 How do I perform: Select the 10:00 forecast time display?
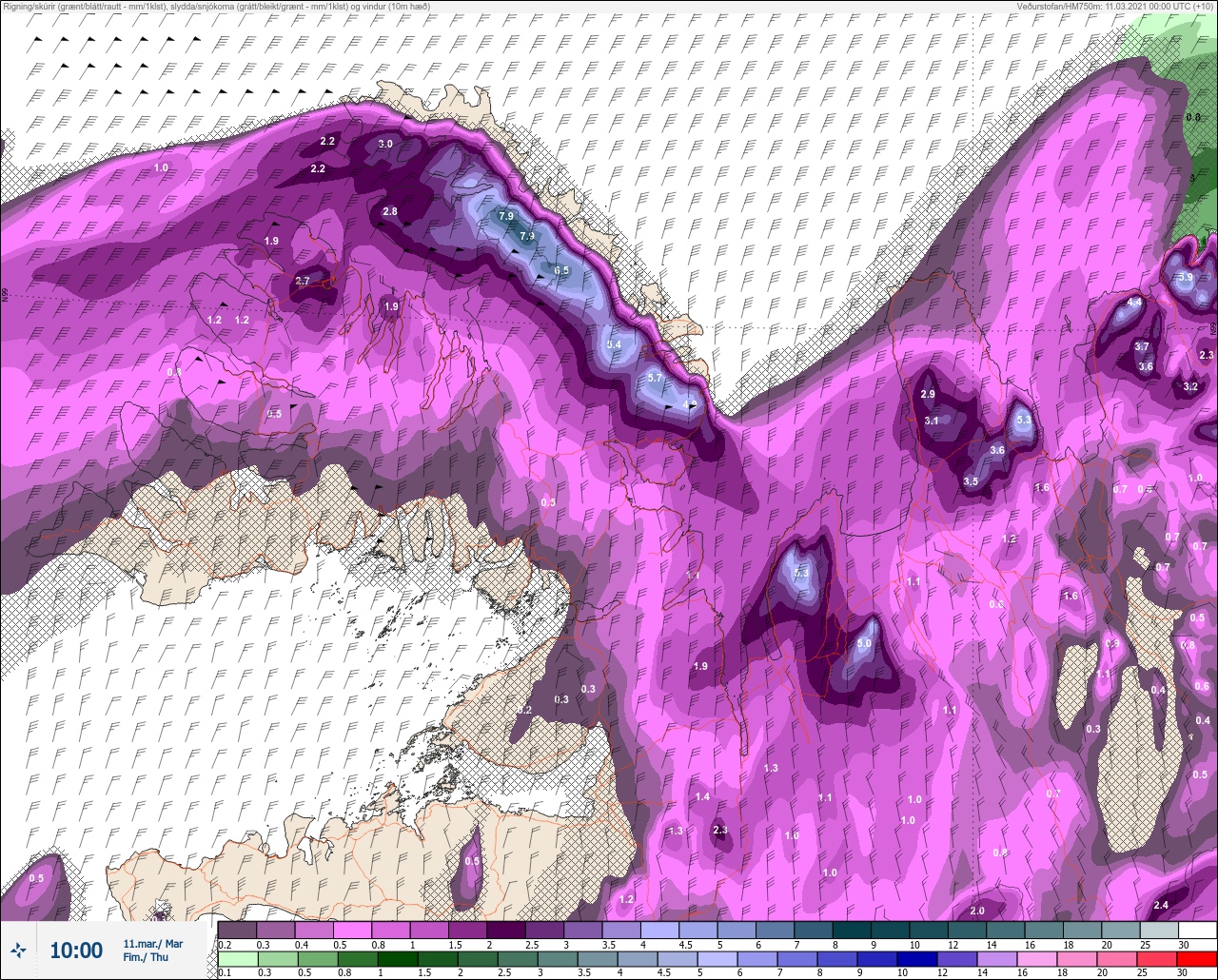76,951
